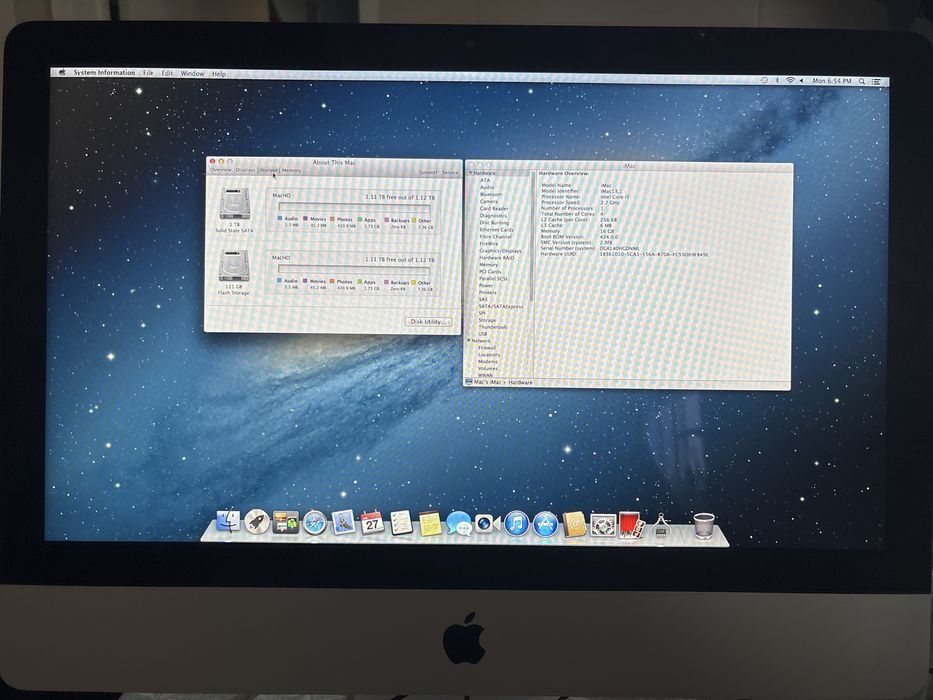933x700 pixels.
Task: Open Photo Booth icon in Dock
Action: [631, 526]
